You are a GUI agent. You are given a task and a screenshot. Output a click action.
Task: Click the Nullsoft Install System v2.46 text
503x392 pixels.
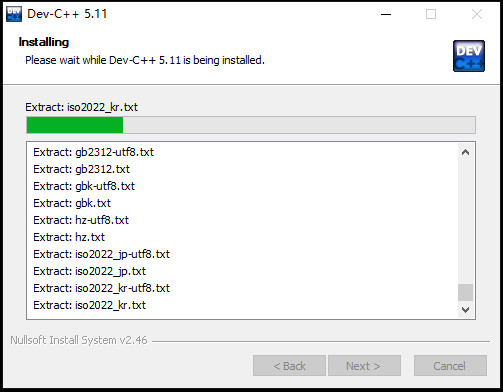79,340
